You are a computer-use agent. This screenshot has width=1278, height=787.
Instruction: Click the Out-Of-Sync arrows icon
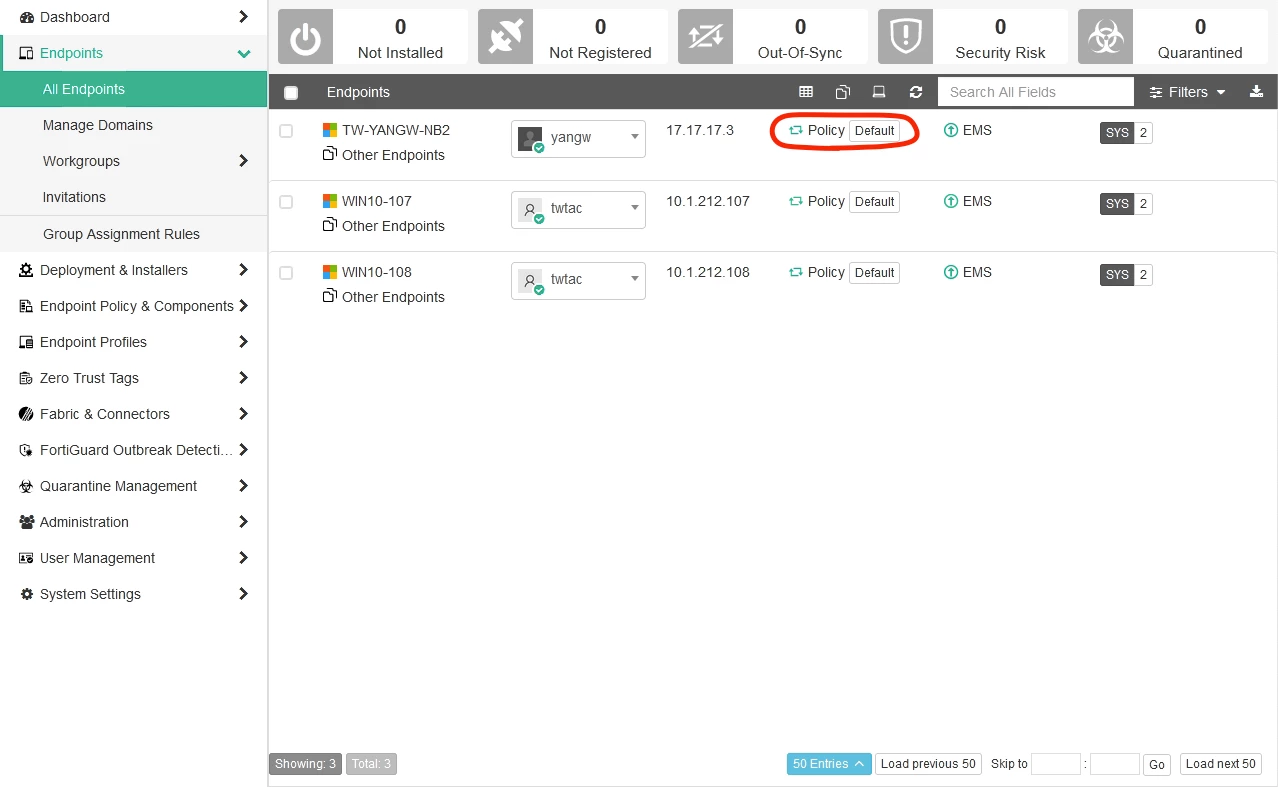point(705,38)
